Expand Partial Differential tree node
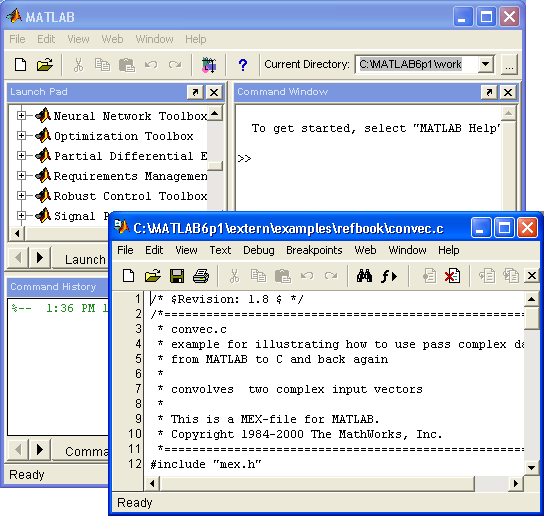The image size is (544, 516). click(22, 156)
